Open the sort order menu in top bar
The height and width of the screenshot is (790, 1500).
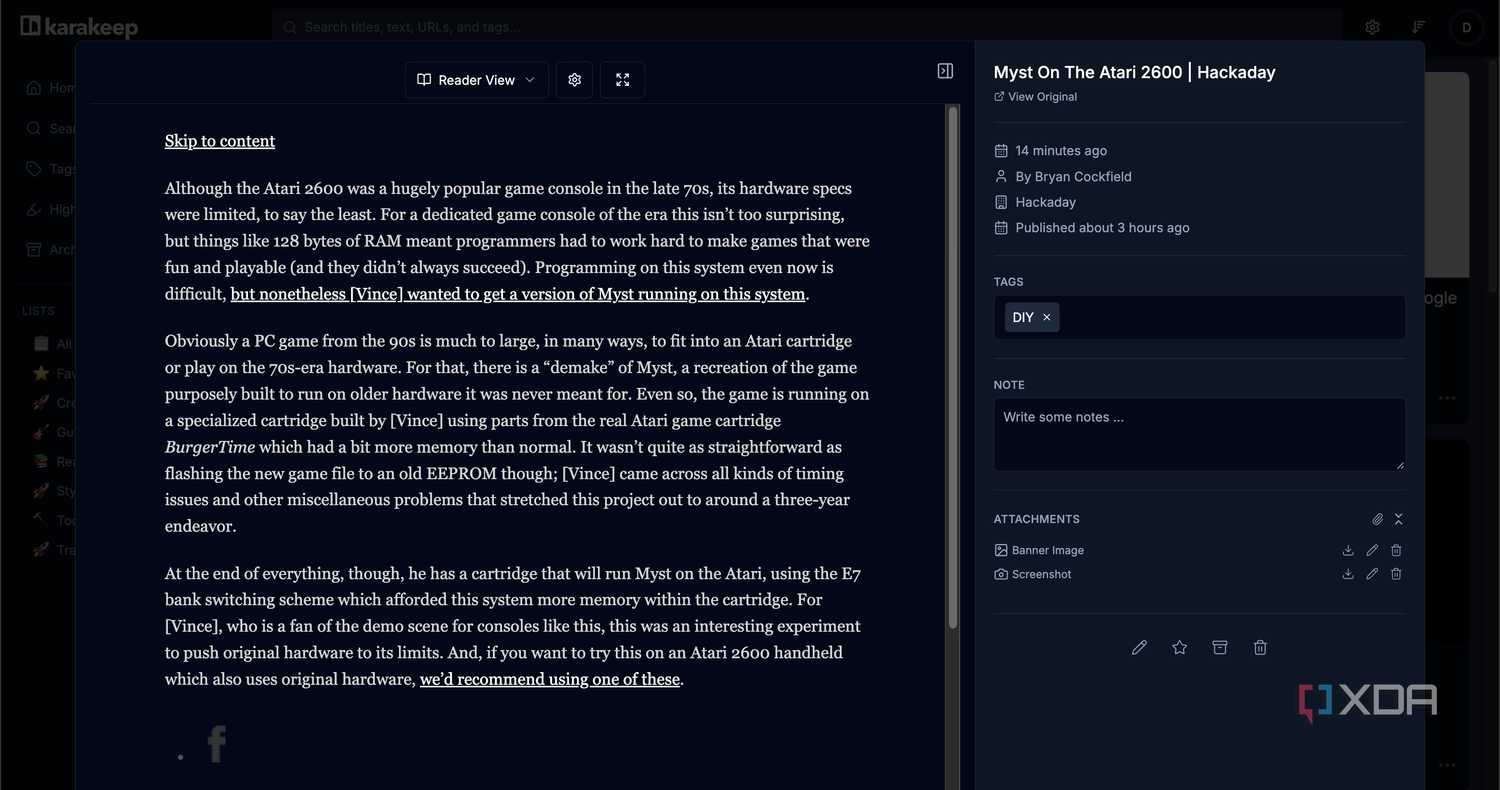(x=1418, y=27)
